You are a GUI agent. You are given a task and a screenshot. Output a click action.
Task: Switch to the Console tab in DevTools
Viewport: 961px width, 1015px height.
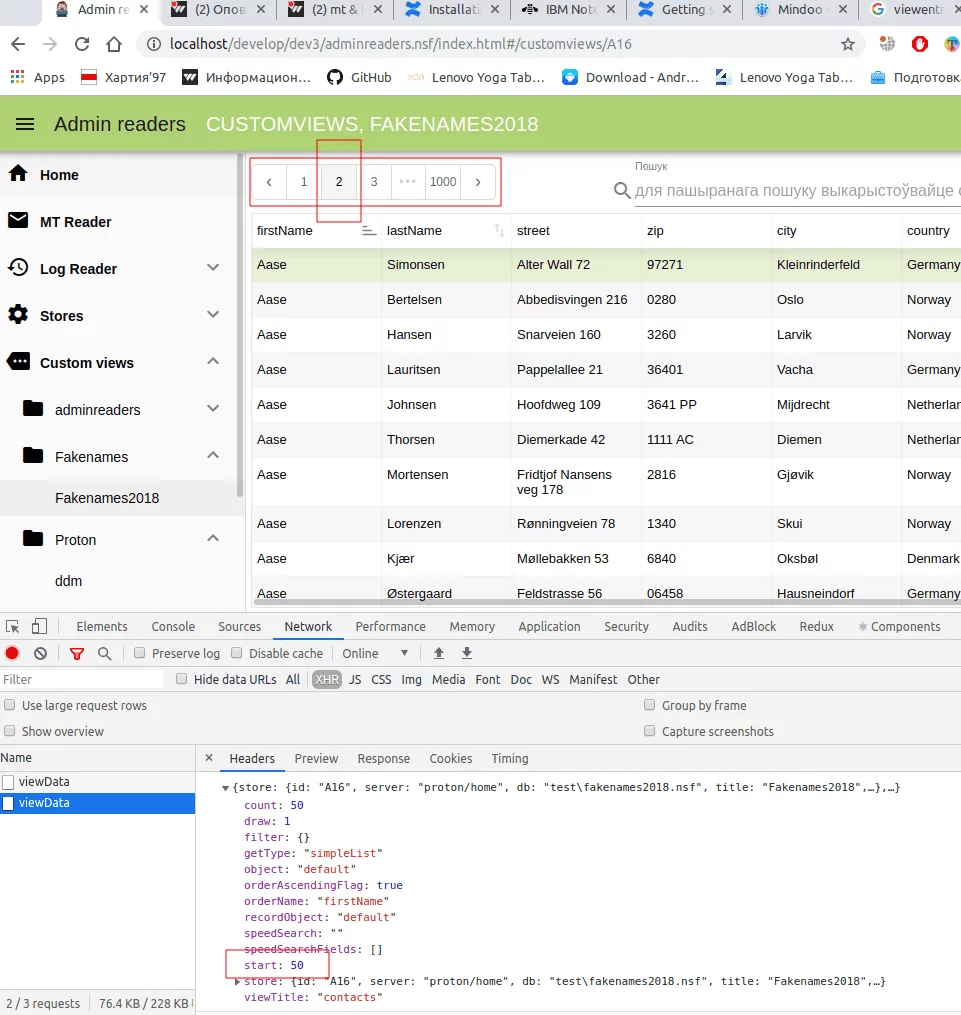(x=173, y=627)
